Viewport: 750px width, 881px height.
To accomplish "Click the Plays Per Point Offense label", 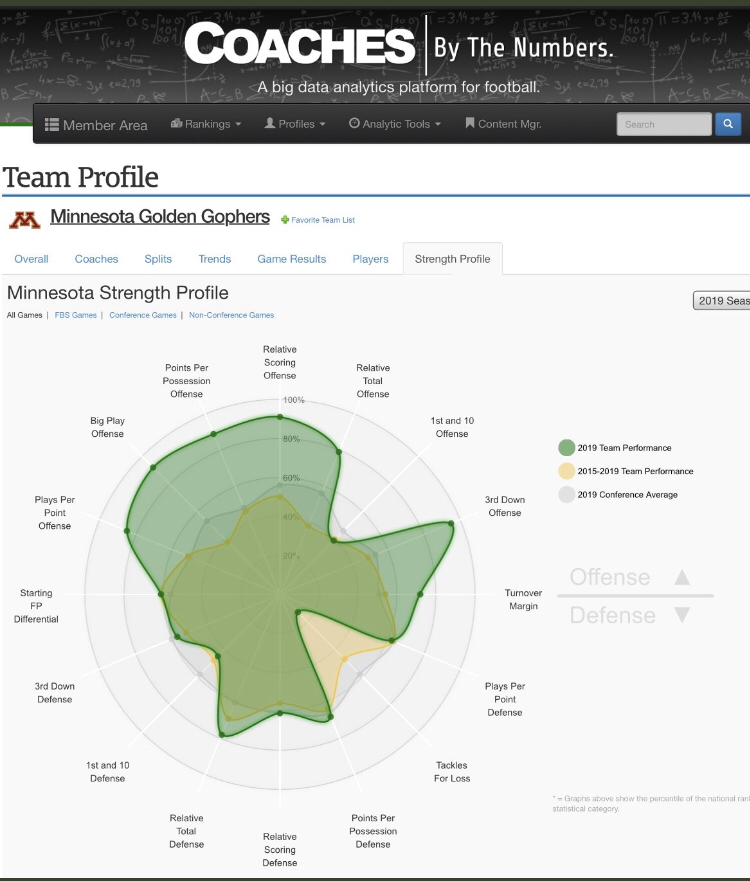I will pyautogui.click(x=54, y=512).
